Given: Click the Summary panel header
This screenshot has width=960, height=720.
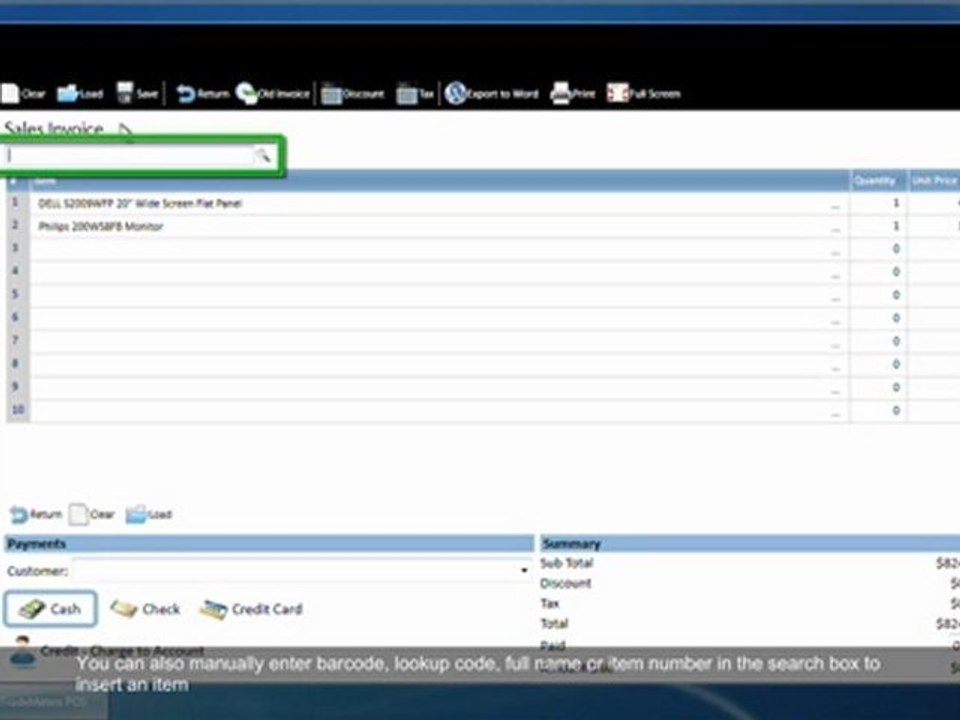Looking at the screenshot, I should pyautogui.click(x=750, y=544).
